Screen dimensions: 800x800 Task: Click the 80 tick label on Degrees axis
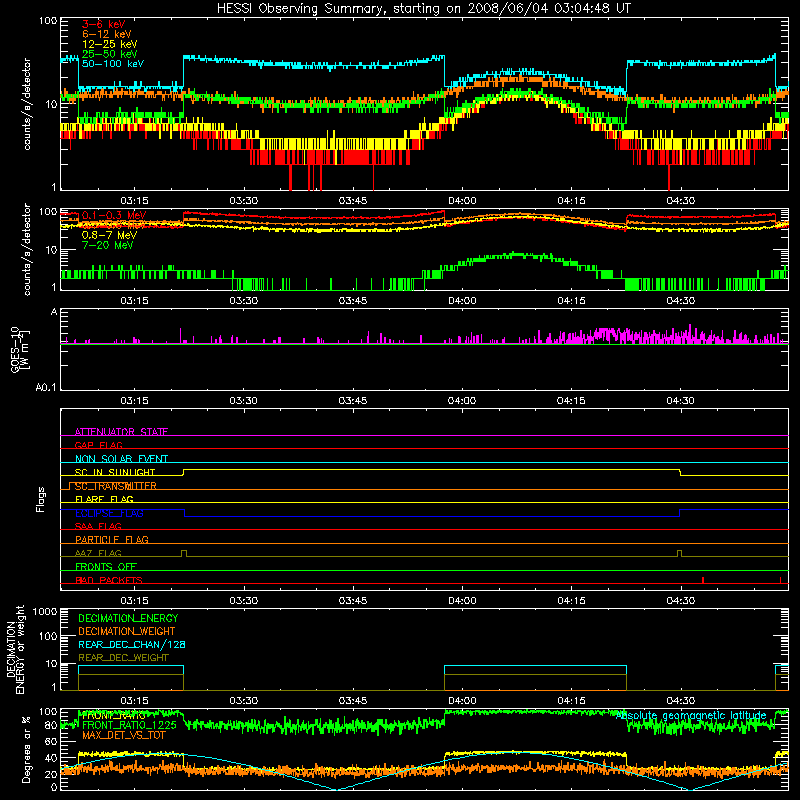(x=51, y=725)
